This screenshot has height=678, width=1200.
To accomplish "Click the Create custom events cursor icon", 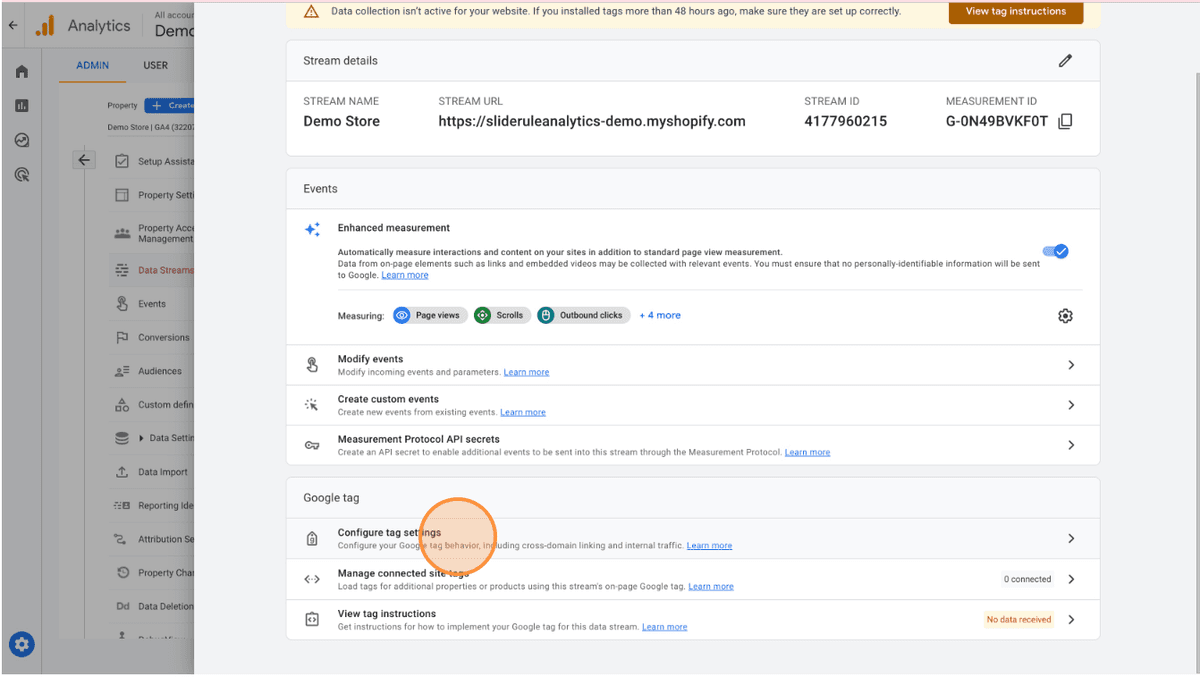I will coord(312,405).
